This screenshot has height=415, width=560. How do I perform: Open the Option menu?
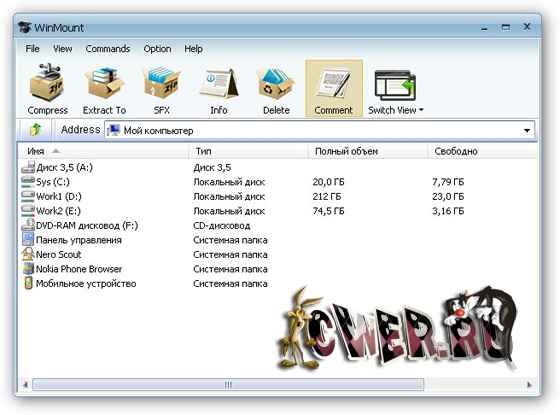click(157, 49)
